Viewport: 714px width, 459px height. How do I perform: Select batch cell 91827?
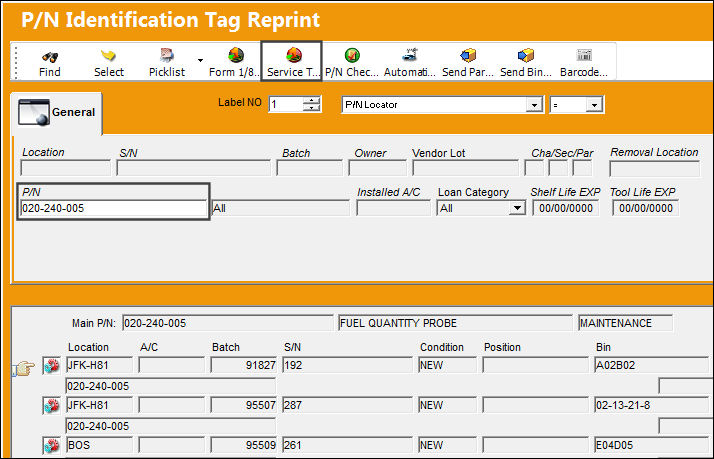243,365
